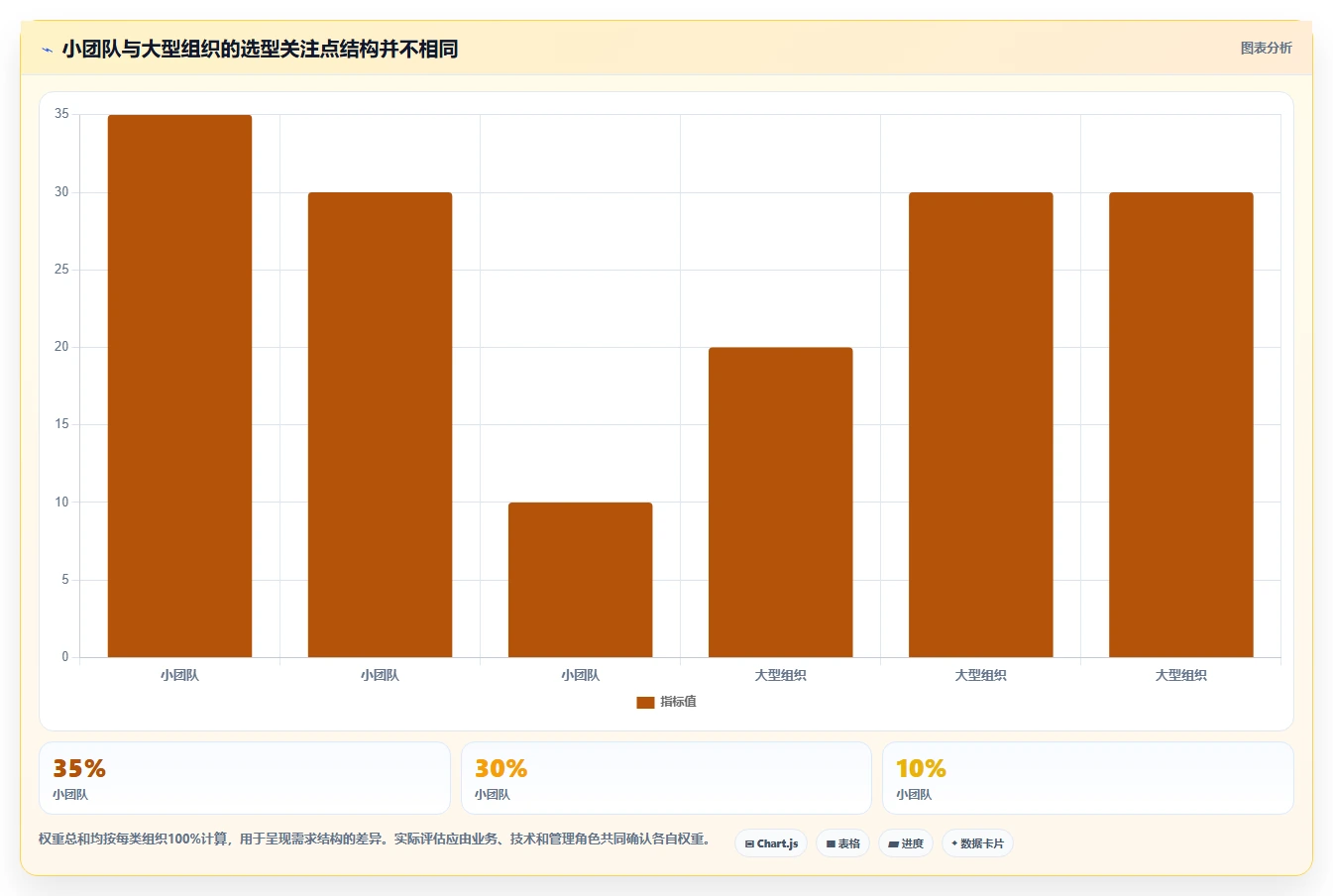Select the 数据卡片 chip
Viewport: 1333px width, 896px height.
977,843
